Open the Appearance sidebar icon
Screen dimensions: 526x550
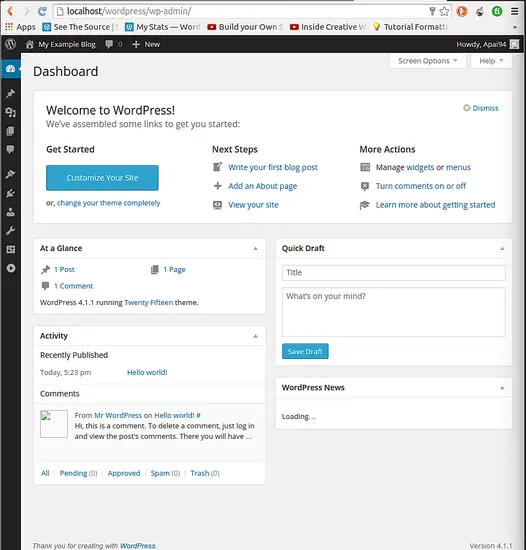11,174
